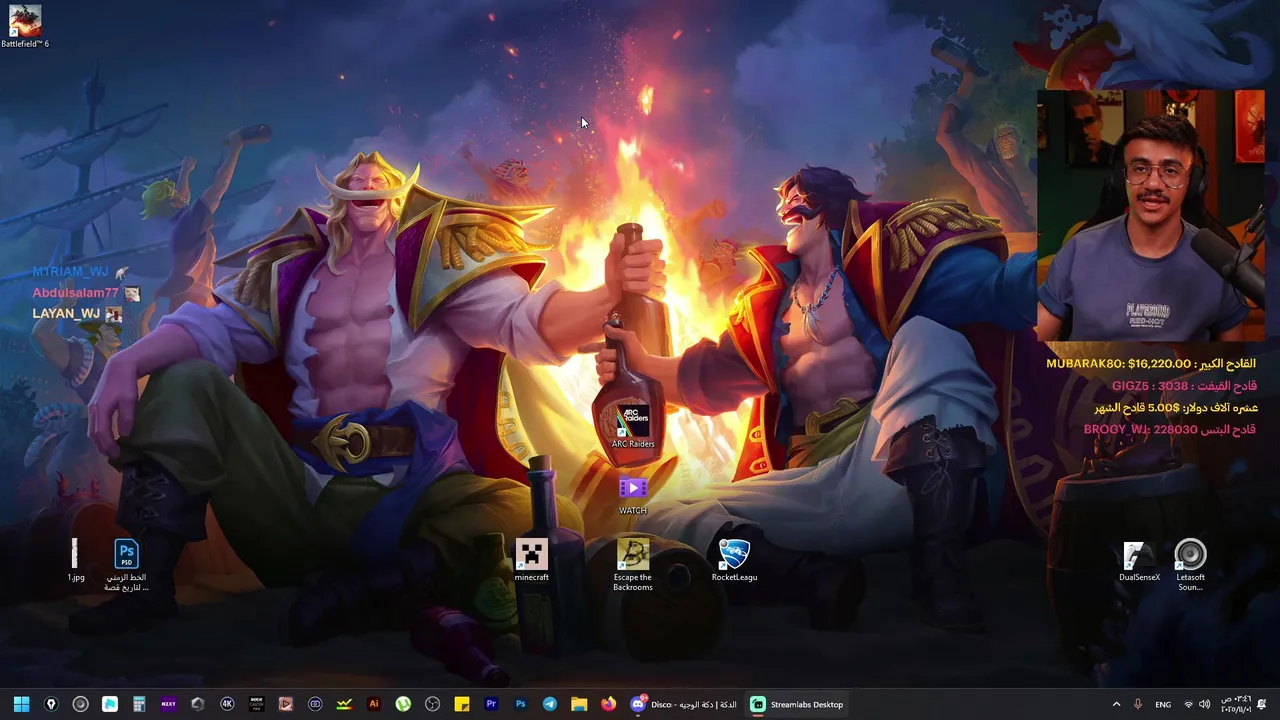Open the Wi-Fi network tray icon

click(x=1189, y=704)
